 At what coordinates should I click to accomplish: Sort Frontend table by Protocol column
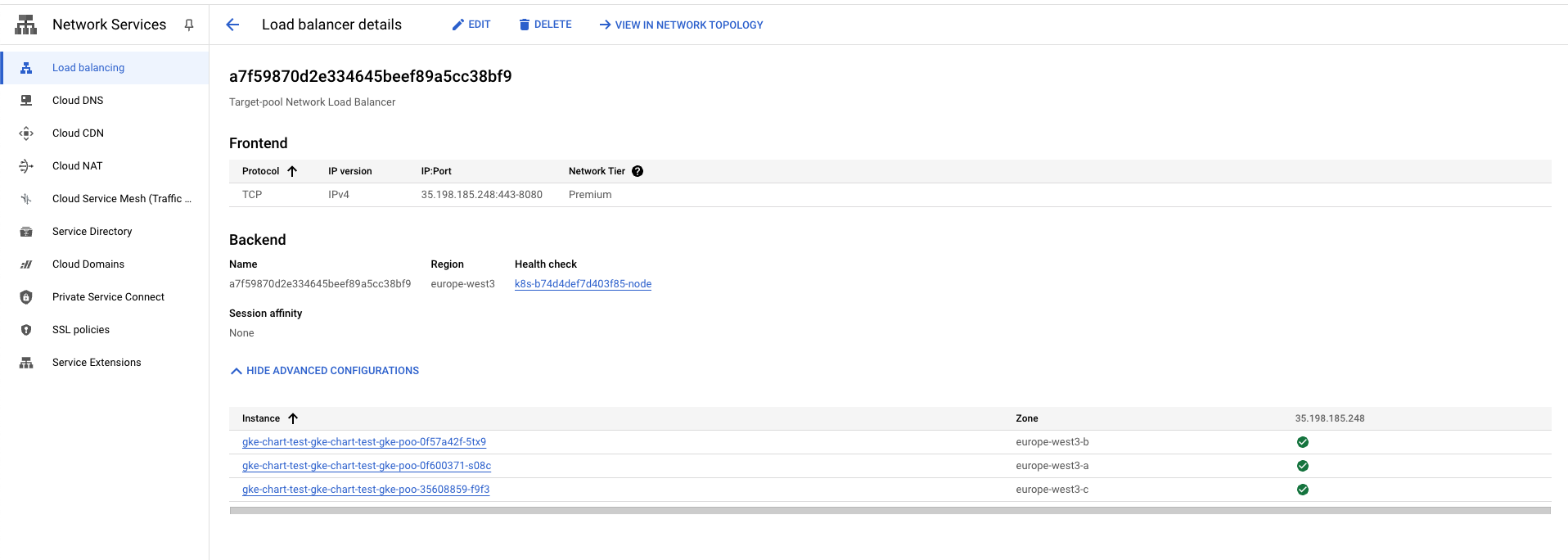(x=291, y=171)
